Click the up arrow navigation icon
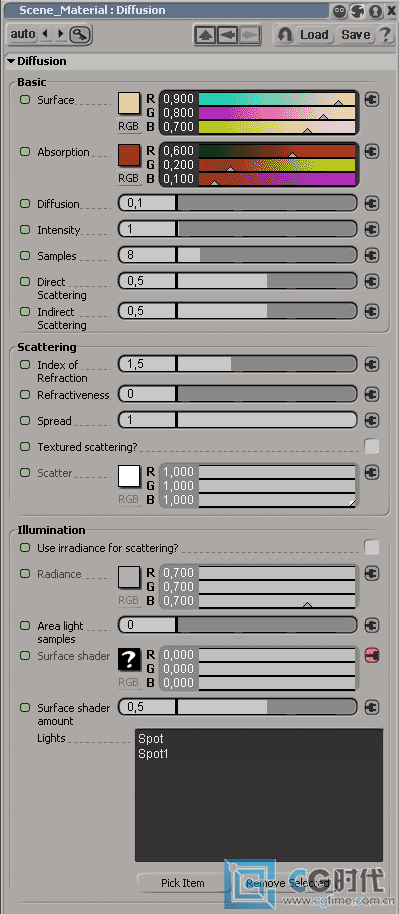 [206, 35]
